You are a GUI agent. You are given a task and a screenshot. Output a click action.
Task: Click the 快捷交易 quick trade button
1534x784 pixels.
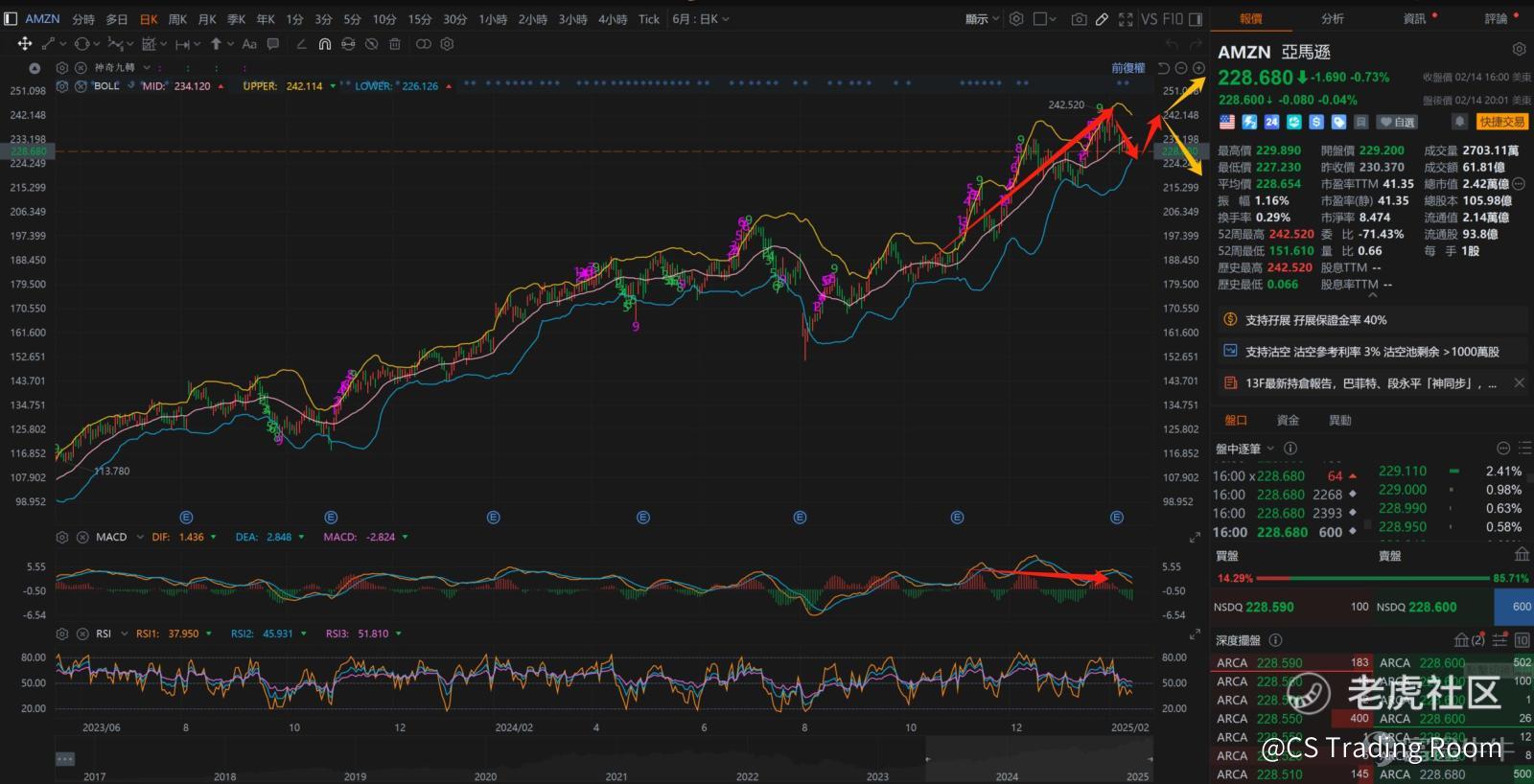click(x=1501, y=122)
